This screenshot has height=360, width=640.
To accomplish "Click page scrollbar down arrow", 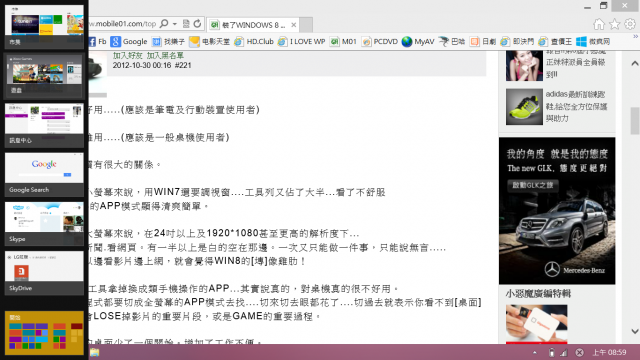I will click(x=635, y=331).
